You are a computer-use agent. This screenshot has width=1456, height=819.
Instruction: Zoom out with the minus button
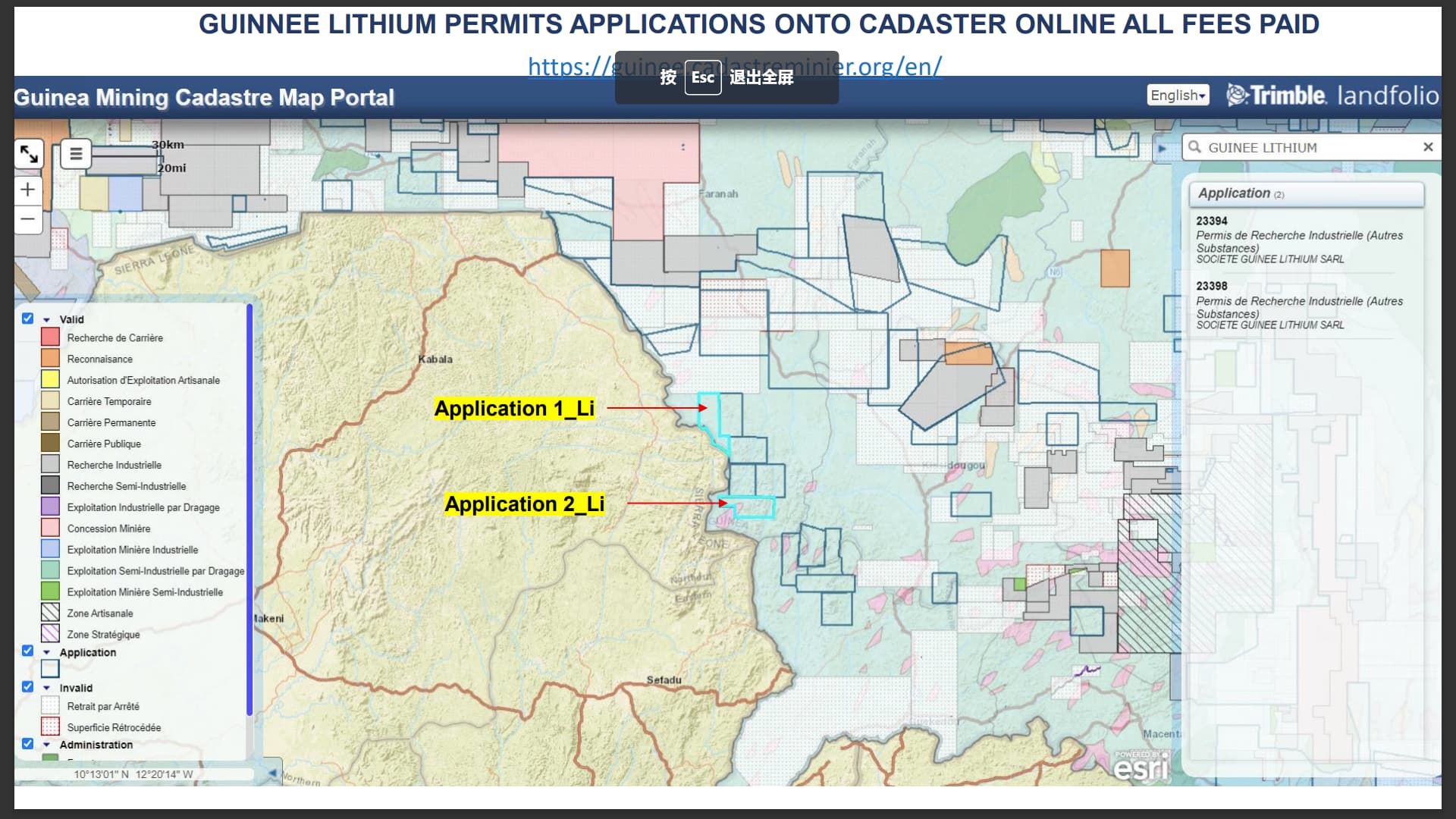(28, 220)
